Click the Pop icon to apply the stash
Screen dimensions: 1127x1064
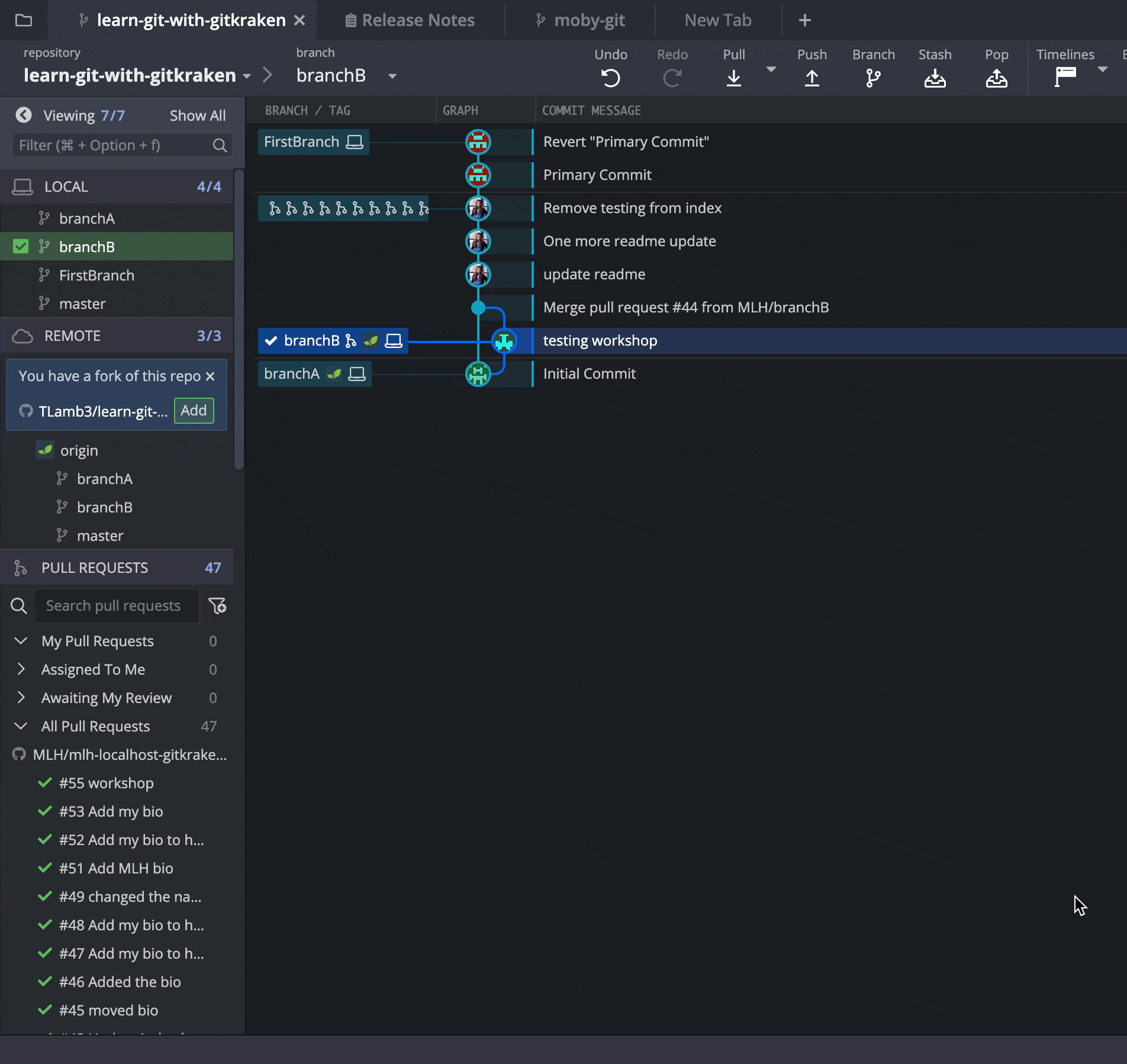click(x=997, y=78)
